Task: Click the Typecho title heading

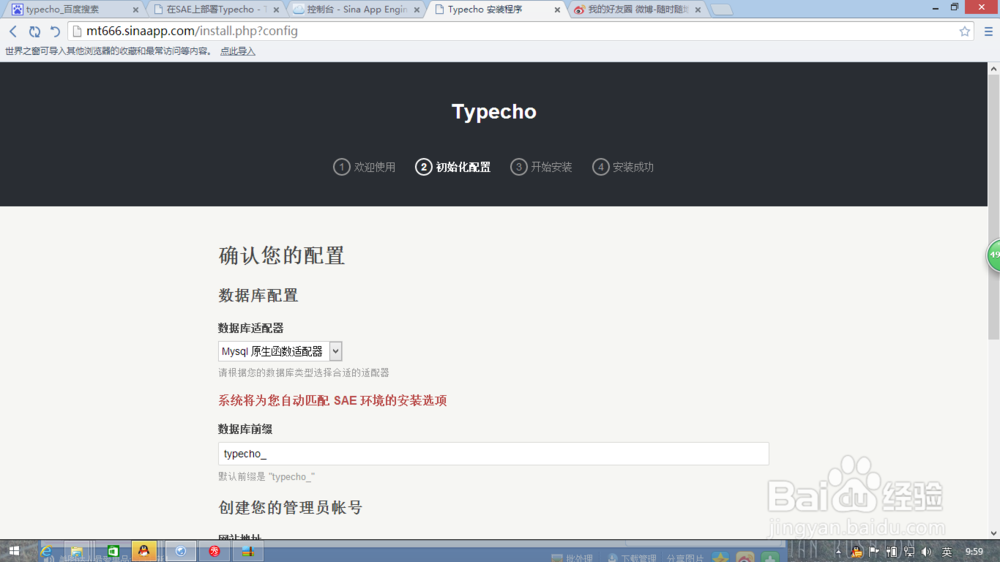Action: pos(494,112)
